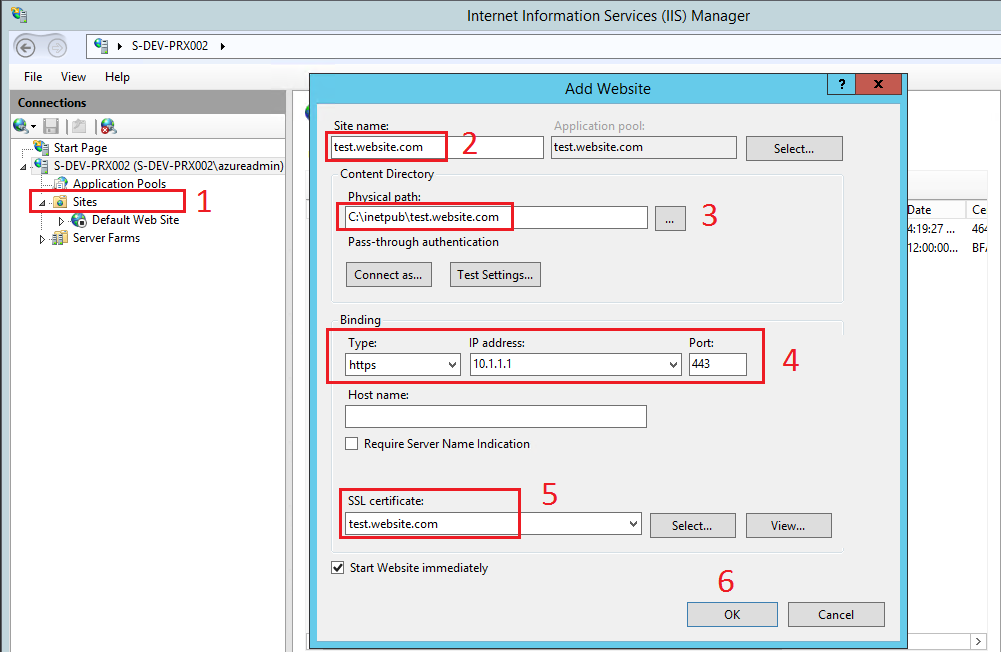The width and height of the screenshot is (1001, 652).
Task: Expand the Default Web Site tree node
Action: tap(61, 220)
